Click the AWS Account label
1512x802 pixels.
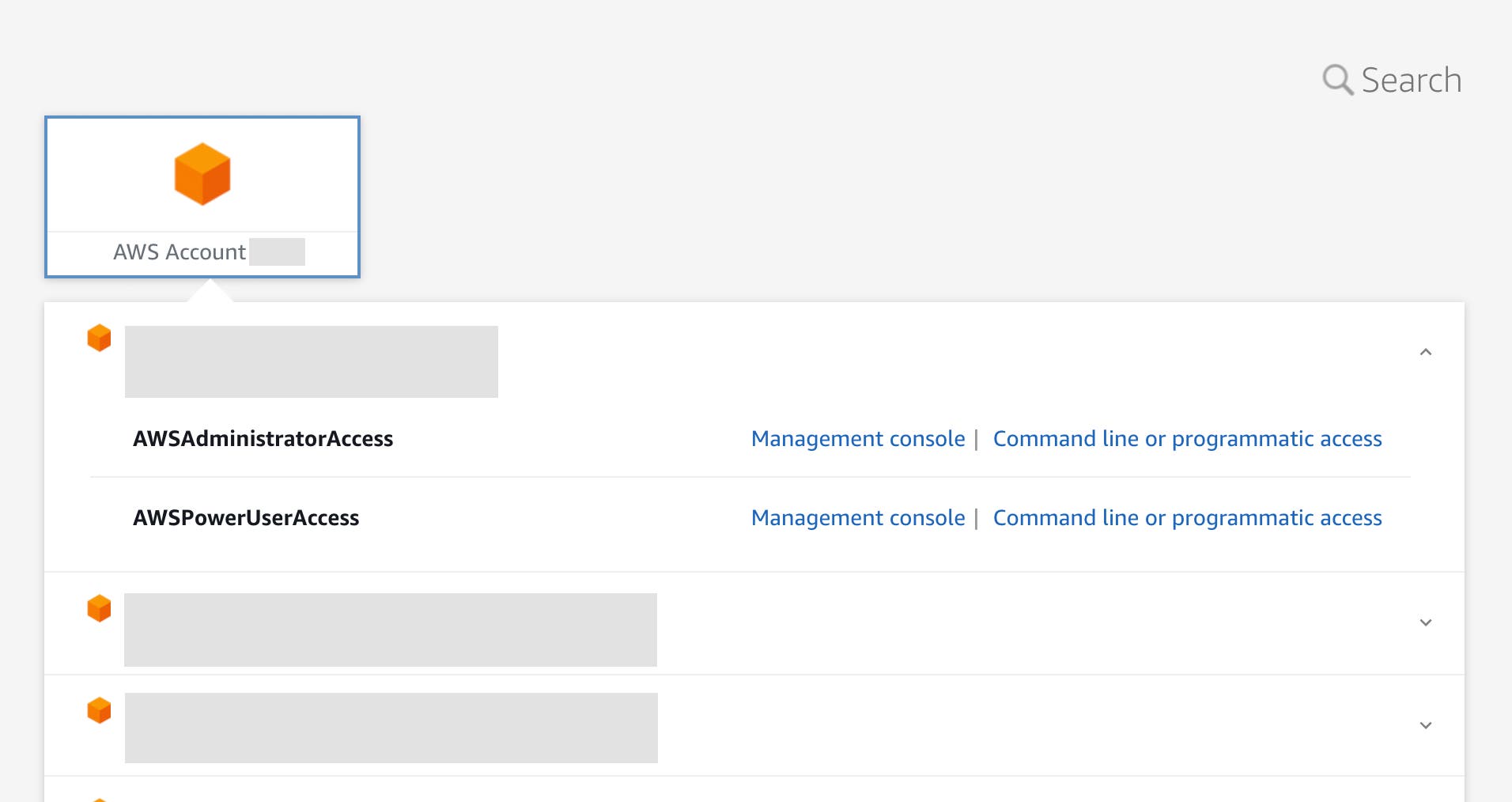180,252
